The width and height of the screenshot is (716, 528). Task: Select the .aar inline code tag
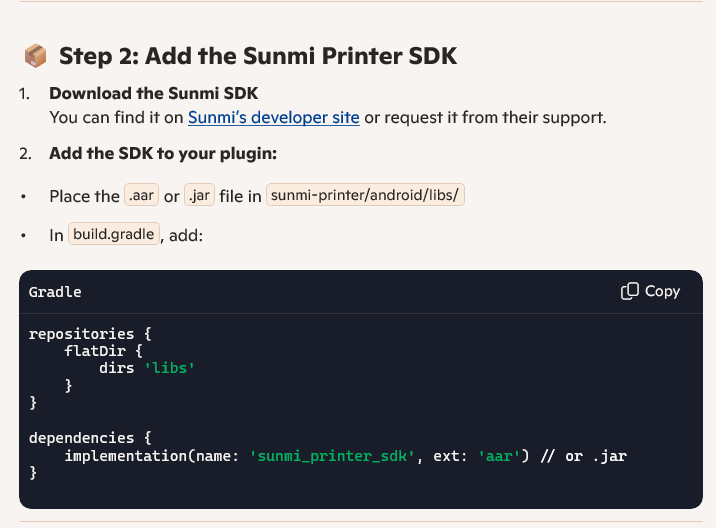tap(142, 195)
